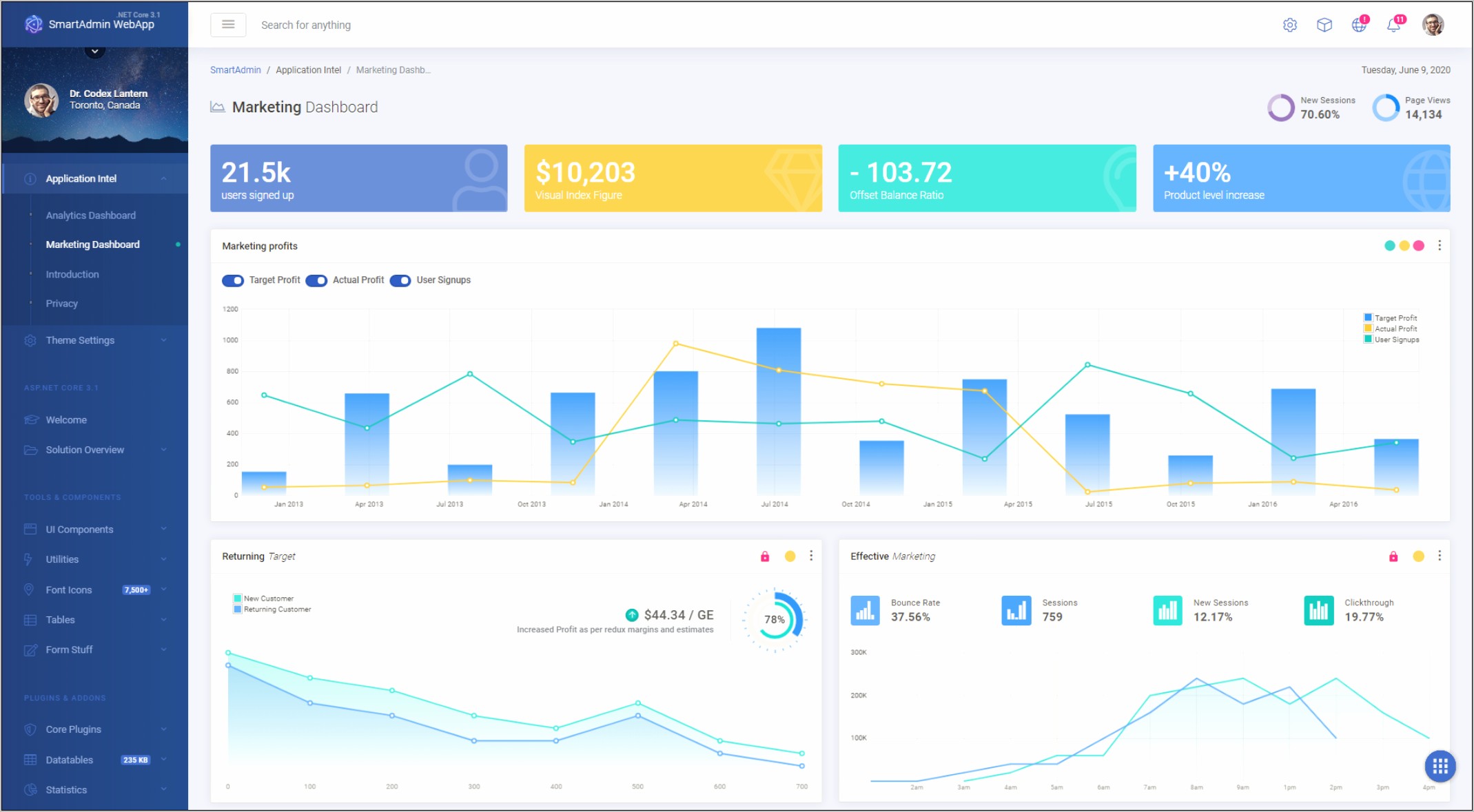Click the SmartAdmin WebApp logo
The height and width of the screenshot is (812, 1474).
click(90, 24)
